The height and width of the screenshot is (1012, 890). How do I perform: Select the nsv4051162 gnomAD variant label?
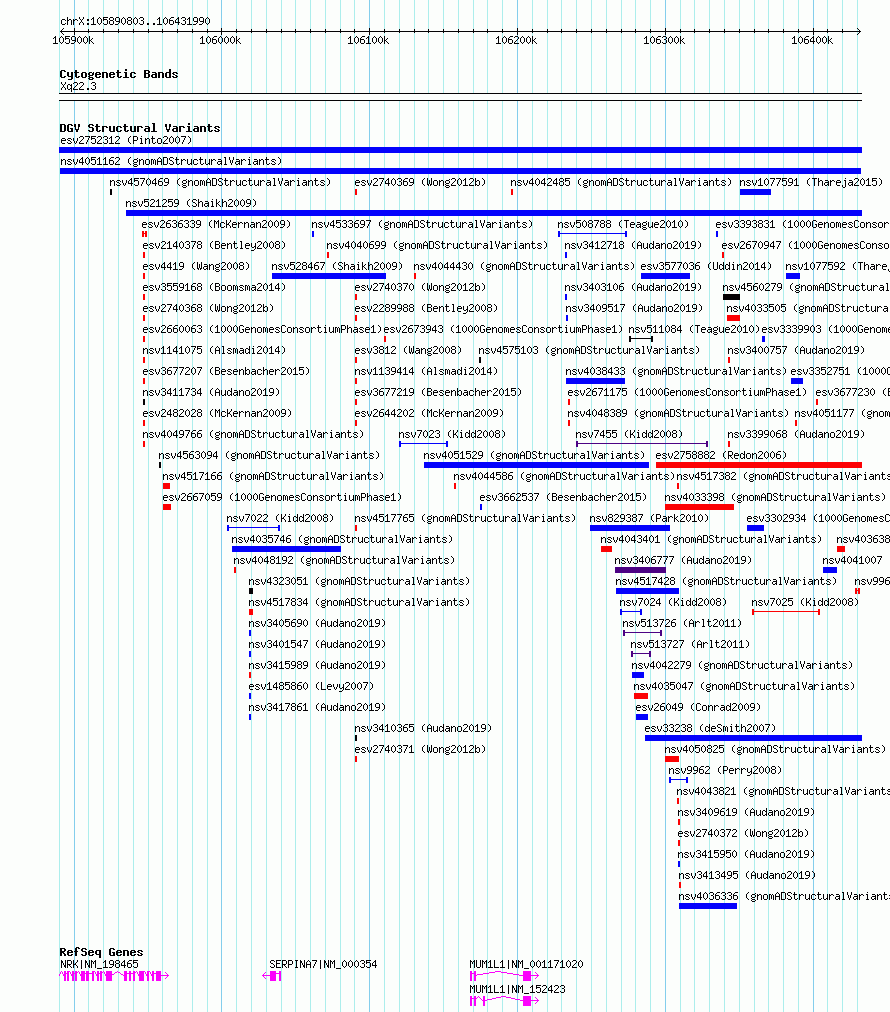point(171,161)
